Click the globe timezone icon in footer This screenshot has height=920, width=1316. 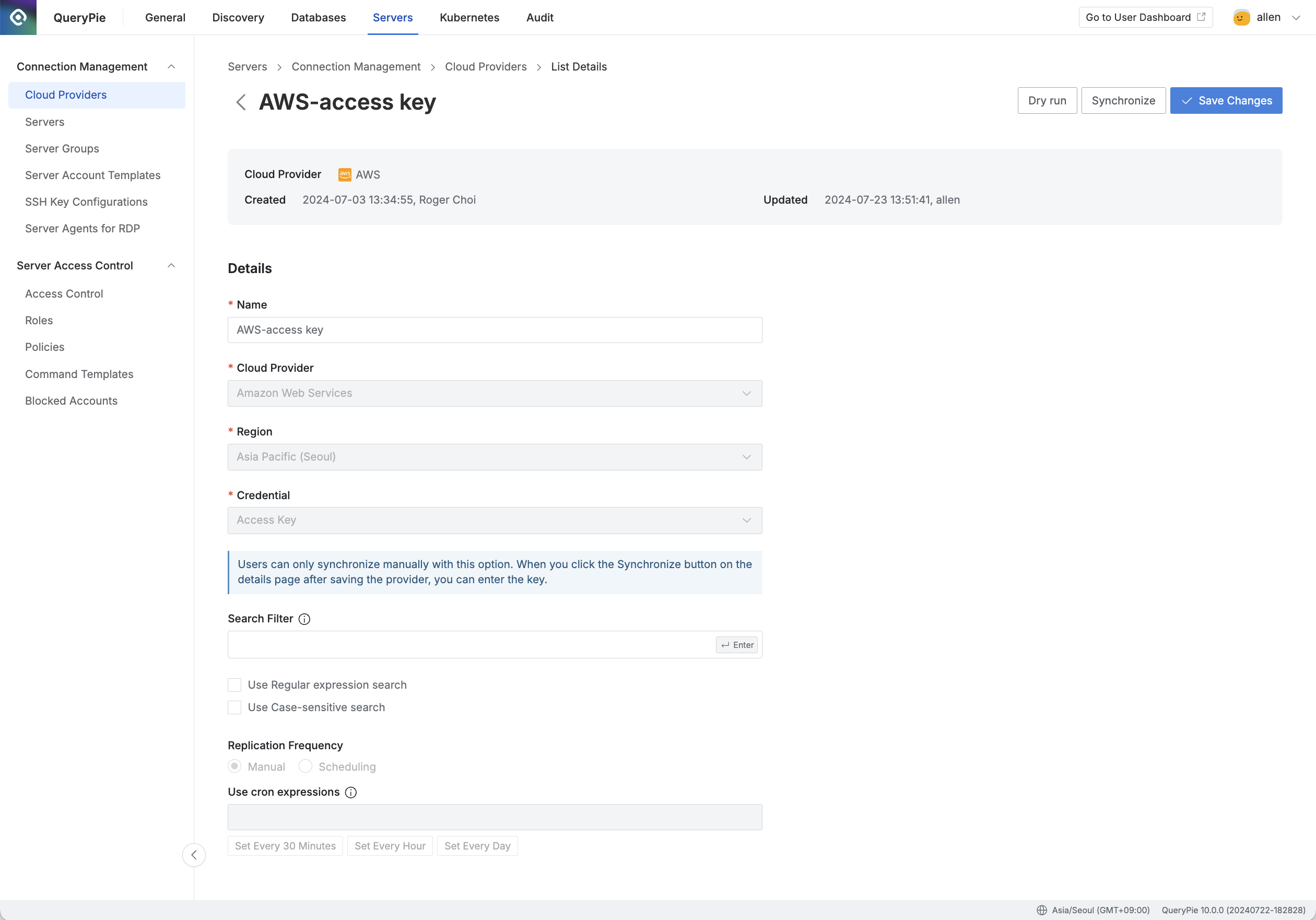click(1041, 910)
